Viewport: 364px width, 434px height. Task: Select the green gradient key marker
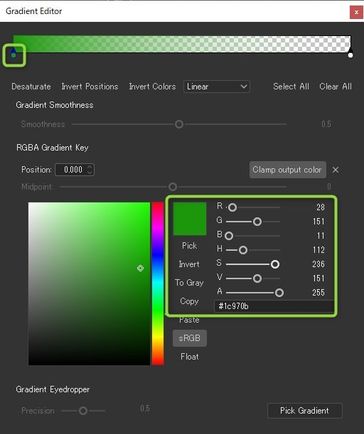click(x=13, y=54)
